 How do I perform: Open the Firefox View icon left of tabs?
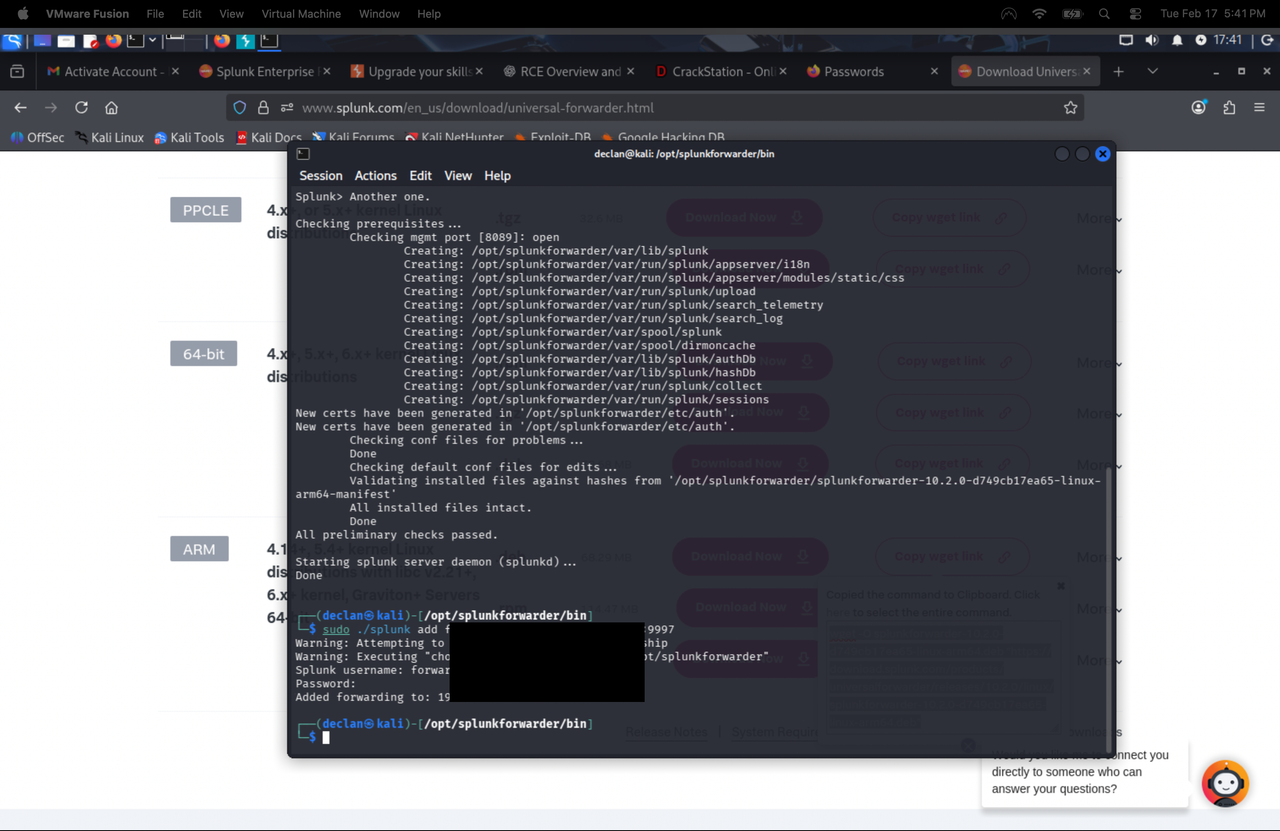click(17, 72)
